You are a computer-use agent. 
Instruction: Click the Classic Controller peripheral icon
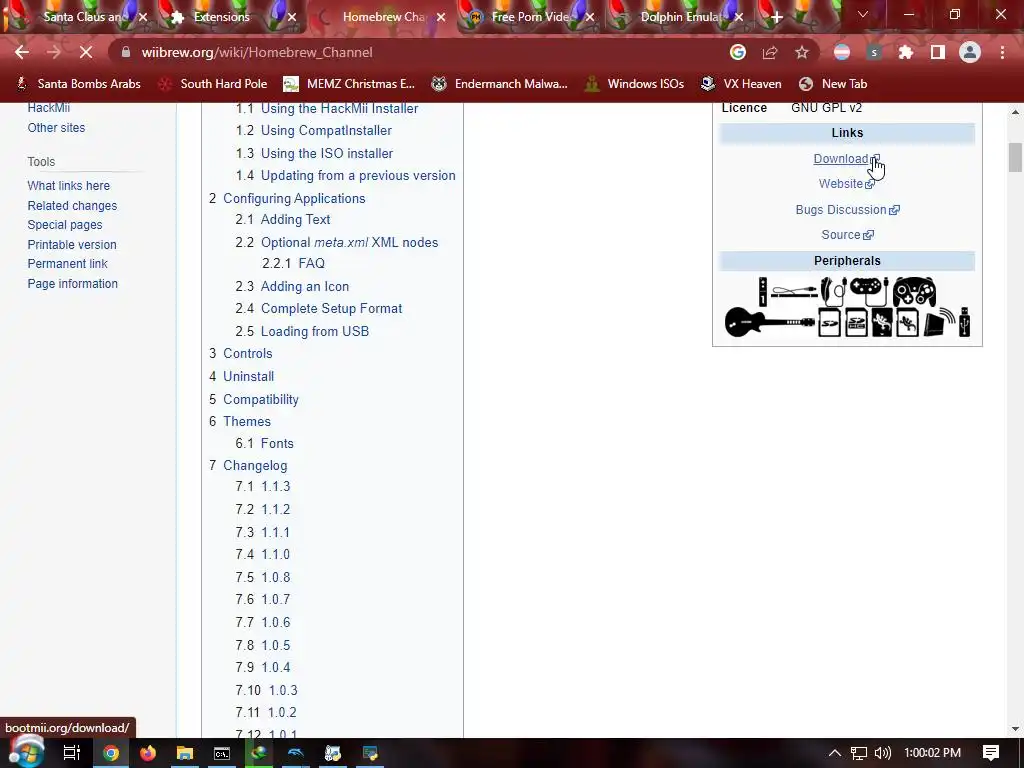coord(869,291)
